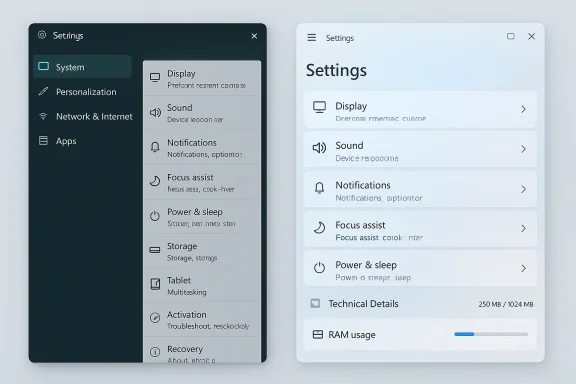
Task: Click the Technical Details label
Action: (x=363, y=304)
